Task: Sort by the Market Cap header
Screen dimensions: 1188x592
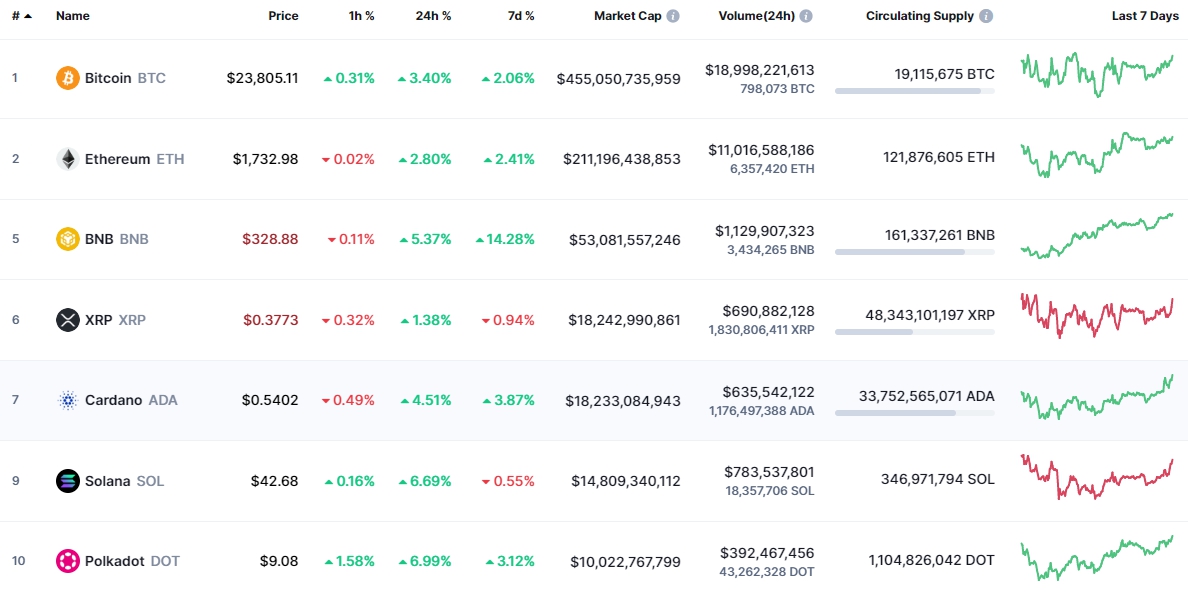Action: click(x=627, y=16)
